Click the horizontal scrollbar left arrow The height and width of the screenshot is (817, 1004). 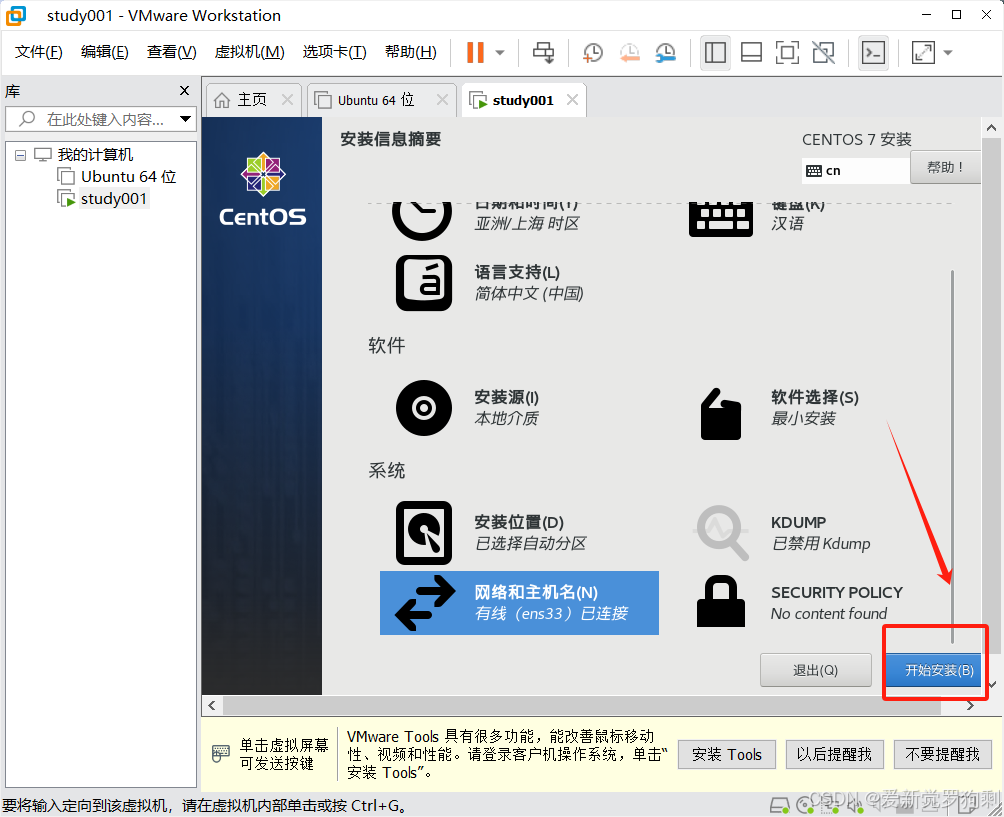212,706
